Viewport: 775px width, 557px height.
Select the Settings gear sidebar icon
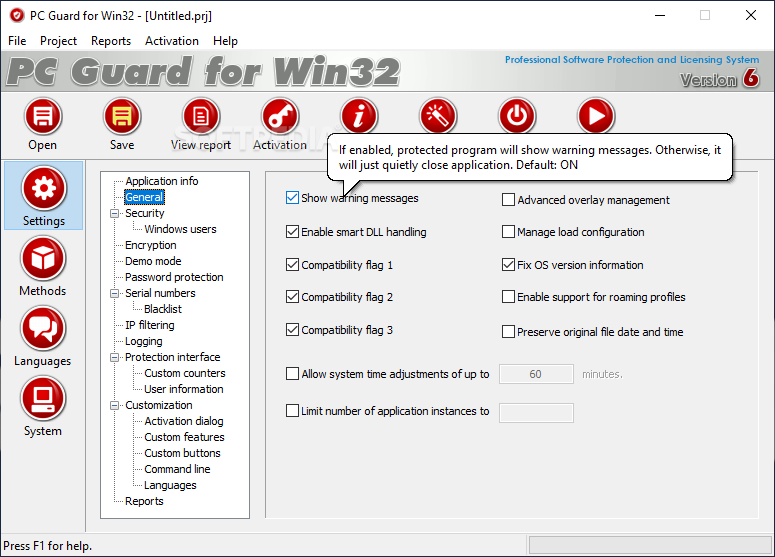pos(43,188)
